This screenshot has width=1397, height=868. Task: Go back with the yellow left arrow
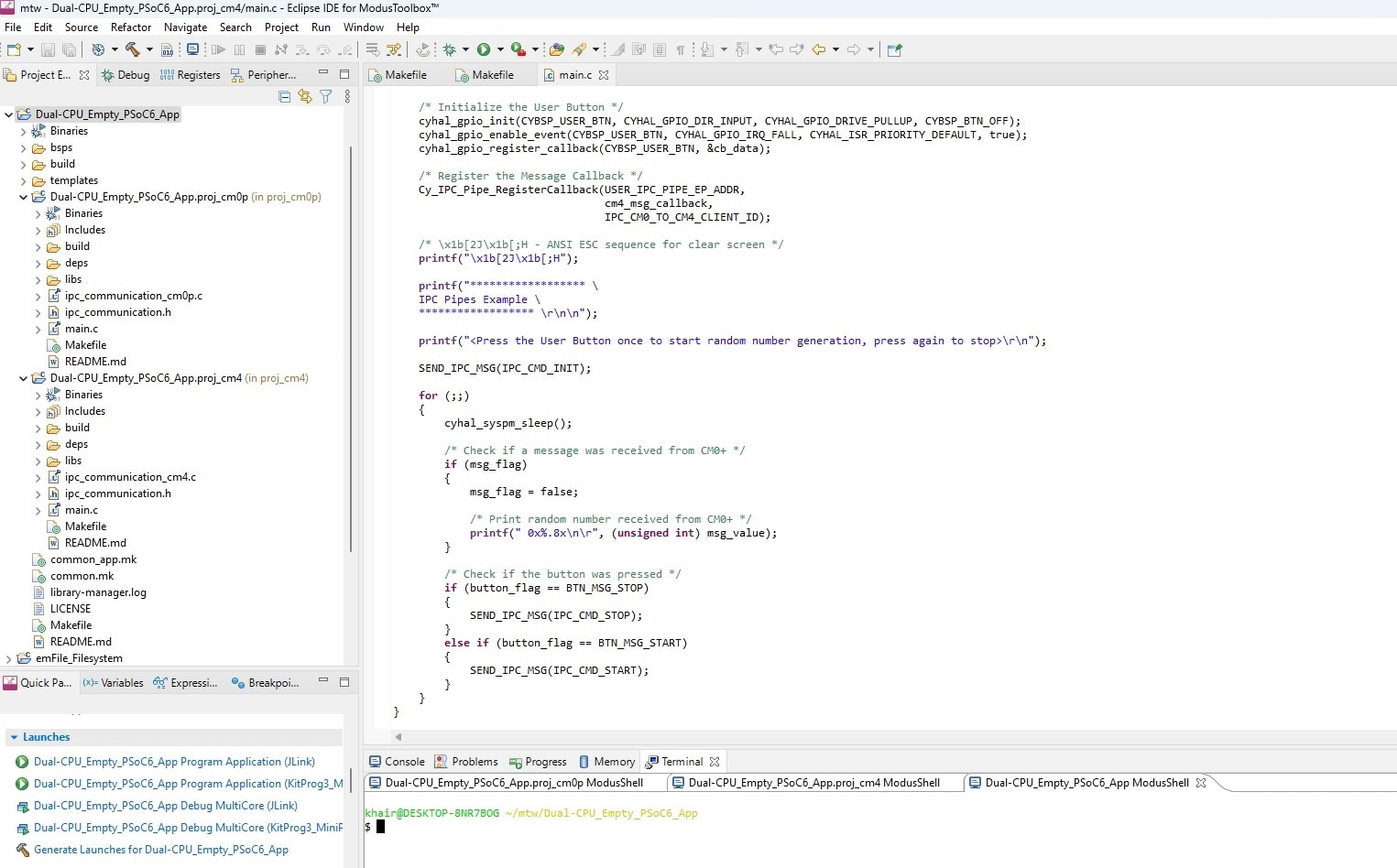pos(819,49)
